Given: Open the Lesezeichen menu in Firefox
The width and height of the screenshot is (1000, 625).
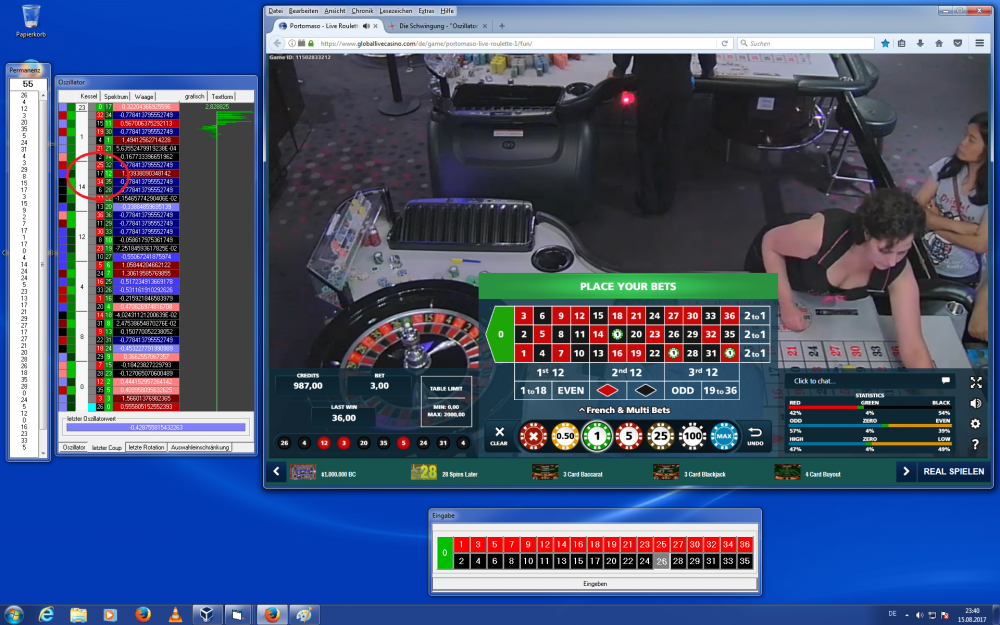Looking at the screenshot, I should coord(395,11).
